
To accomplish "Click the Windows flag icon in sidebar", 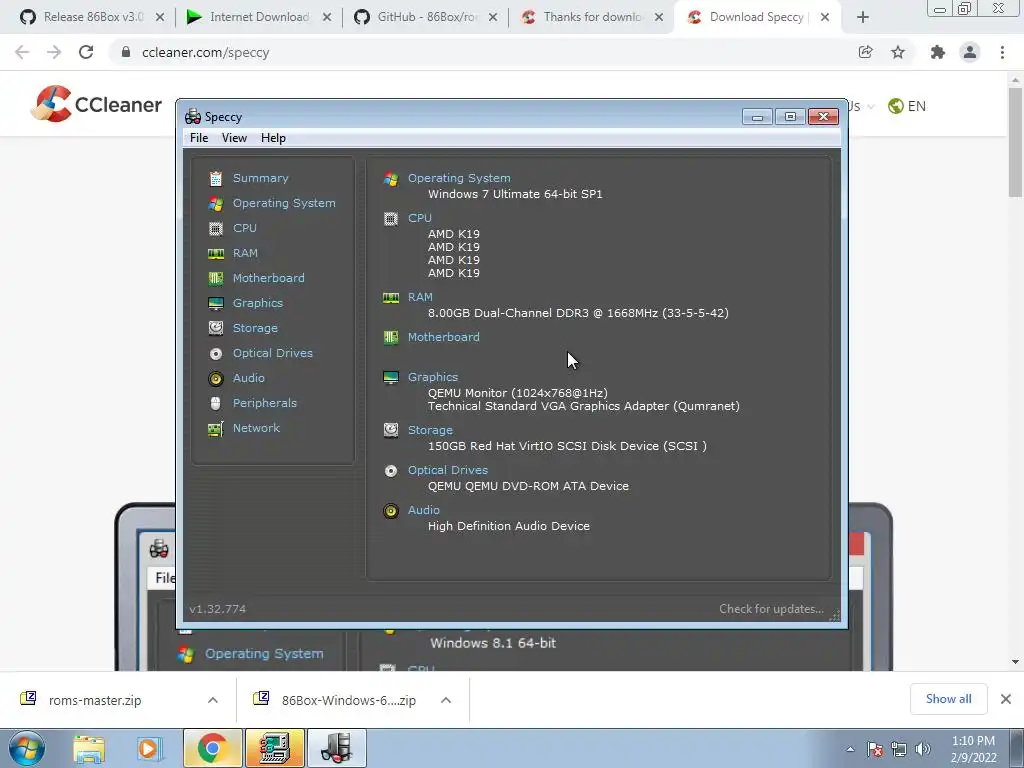I will tap(216, 204).
